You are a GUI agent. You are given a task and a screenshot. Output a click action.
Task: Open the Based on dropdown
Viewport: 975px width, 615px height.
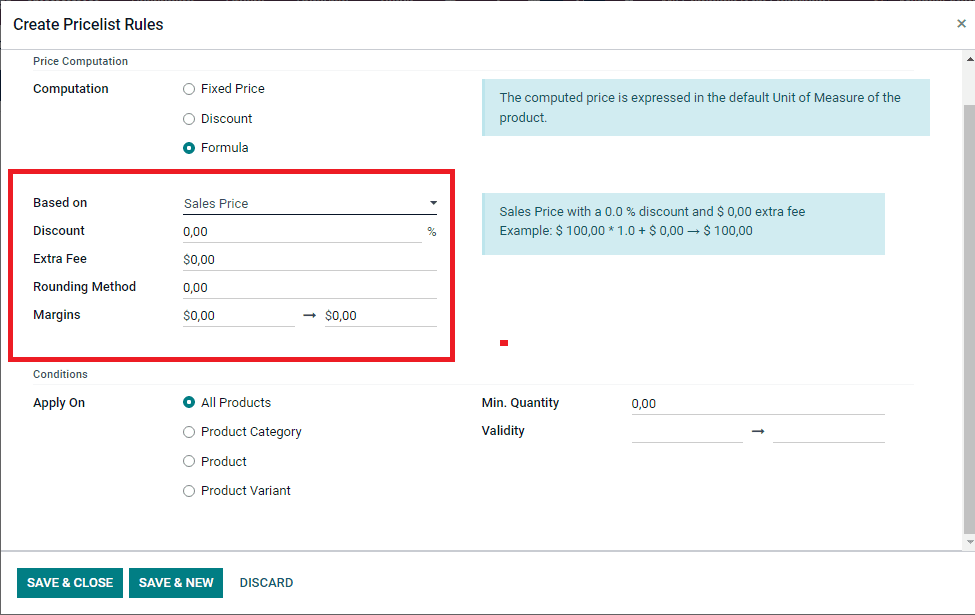(432, 202)
